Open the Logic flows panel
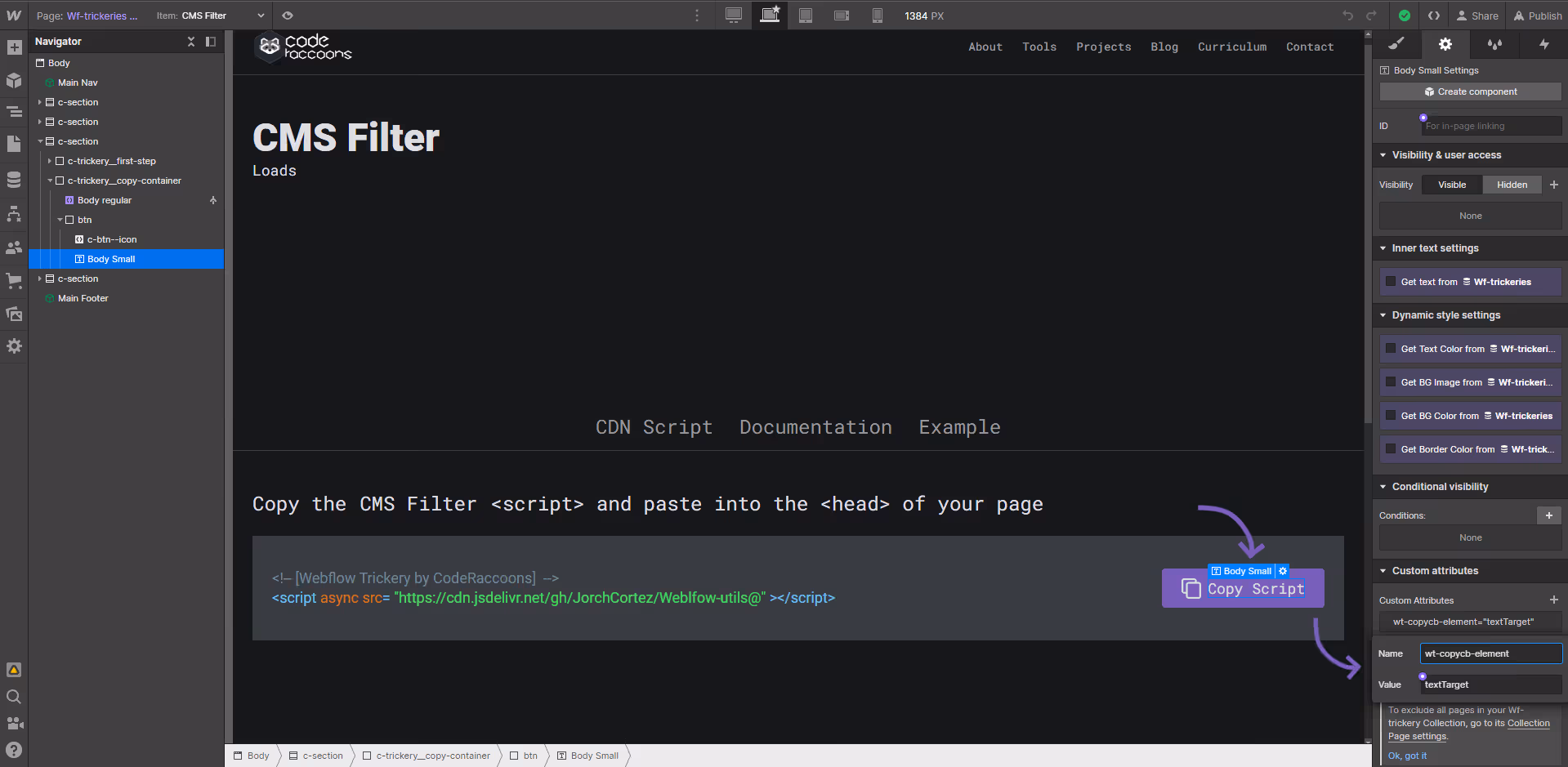 pyautogui.click(x=14, y=214)
